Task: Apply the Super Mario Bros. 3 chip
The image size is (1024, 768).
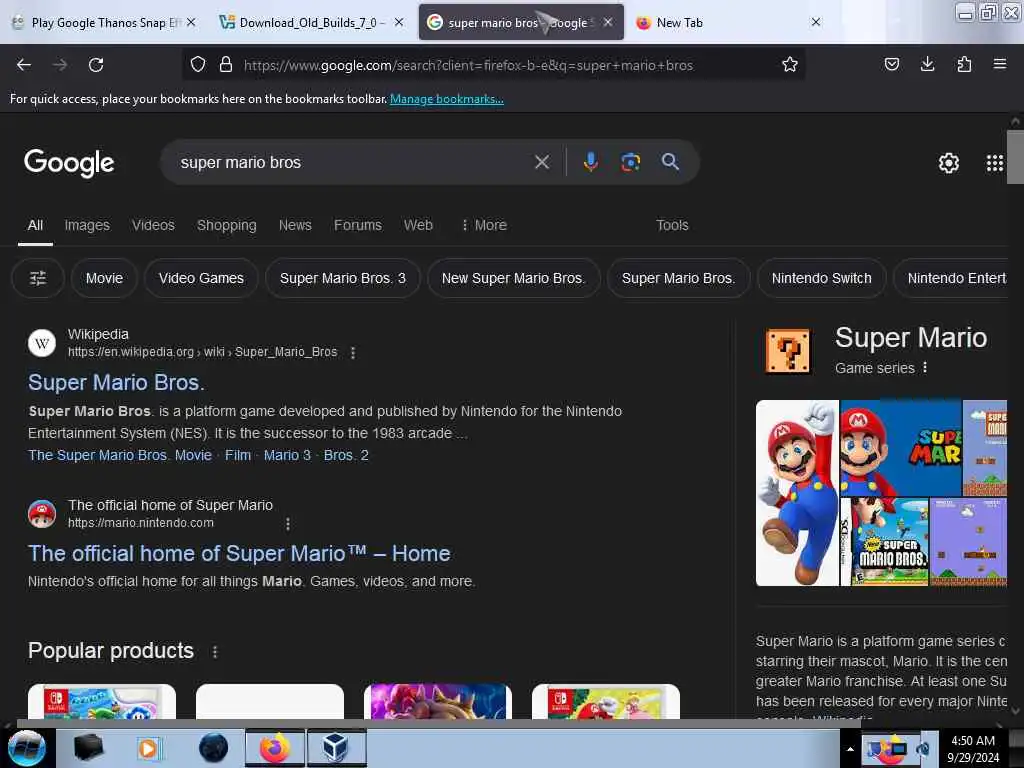Action: pyautogui.click(x=343, y=278)
